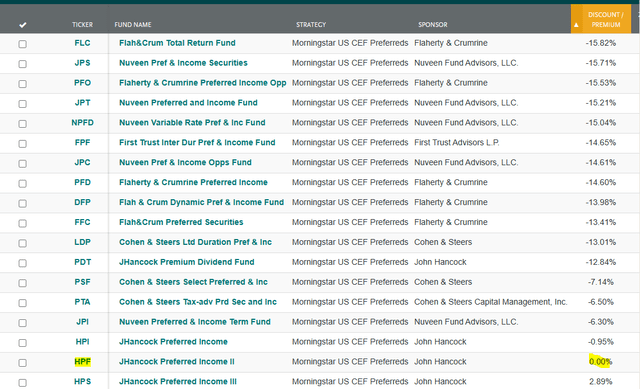This screenshot has width=640, height=389.
Task: Select the -6.30% discount value
Action: click(600, 322)
